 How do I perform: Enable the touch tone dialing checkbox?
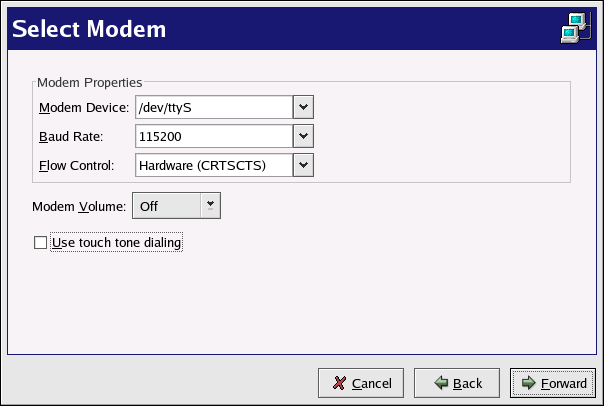pos(41,242)
